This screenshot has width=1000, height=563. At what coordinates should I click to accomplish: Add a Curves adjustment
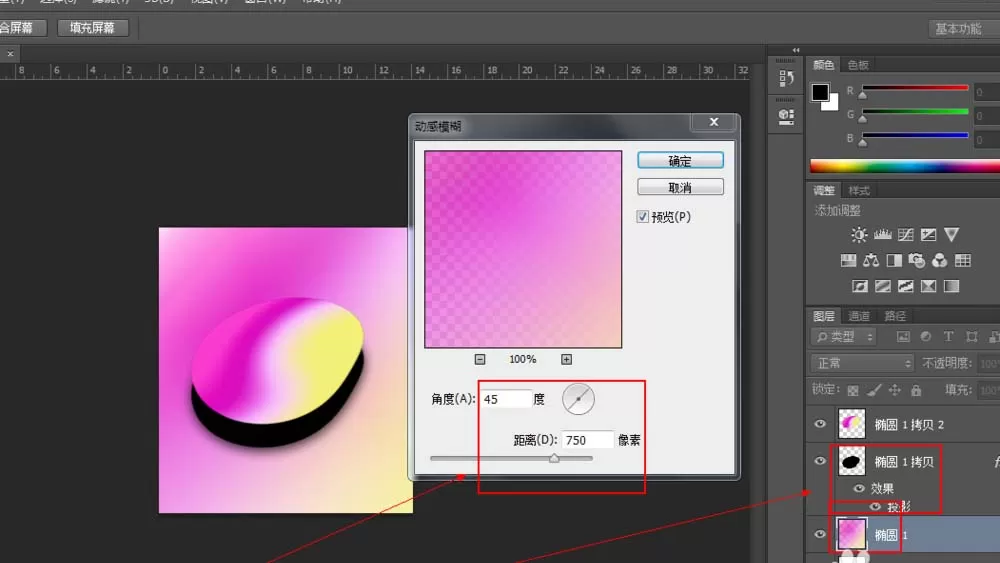(x=906, y=235)
